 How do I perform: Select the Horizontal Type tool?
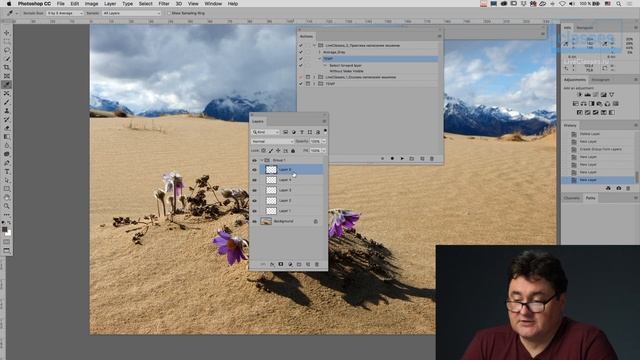tap(7, 171)
